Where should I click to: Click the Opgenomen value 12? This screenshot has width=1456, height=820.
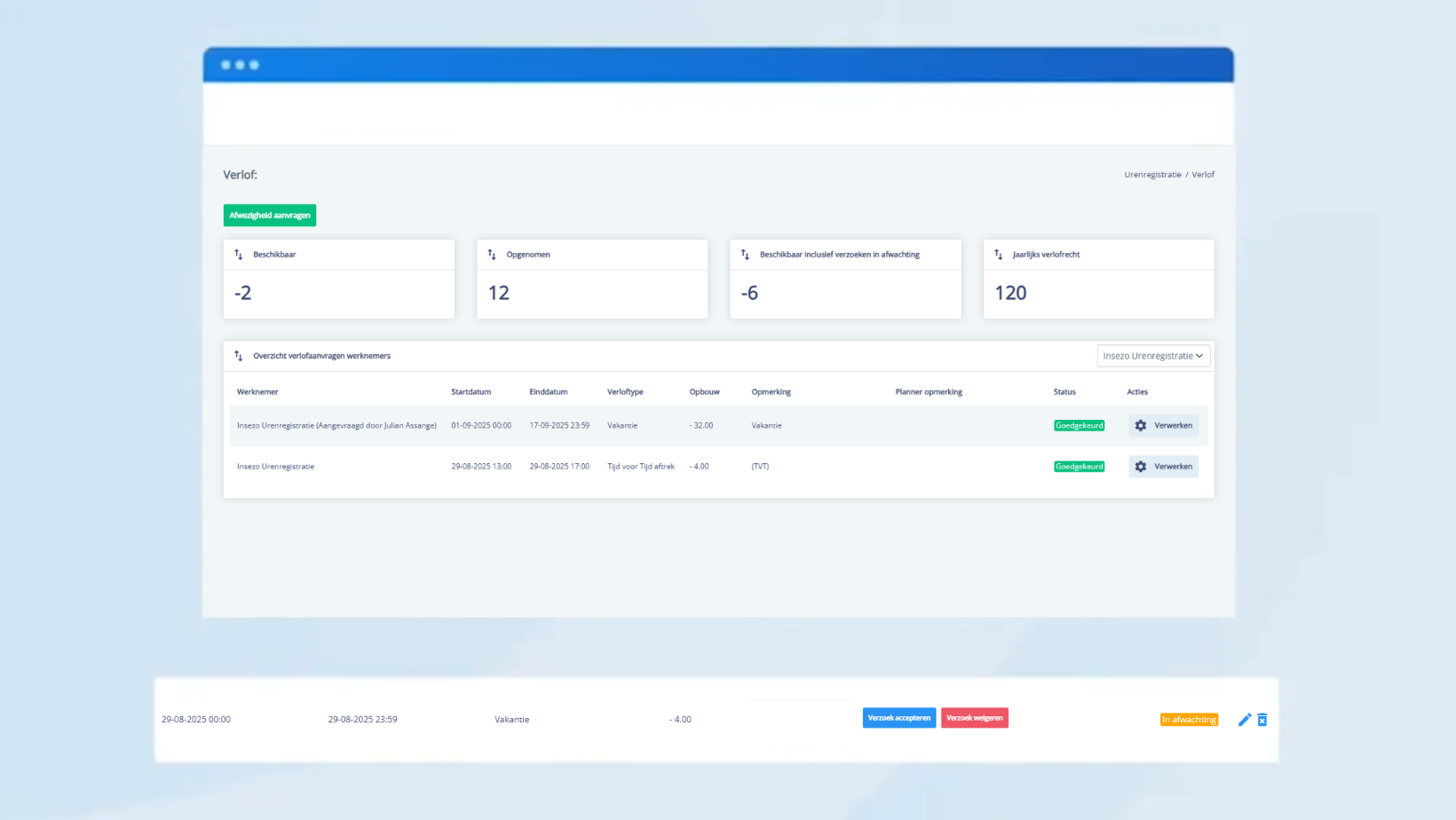pyautogui.click(x=499, y=294)
